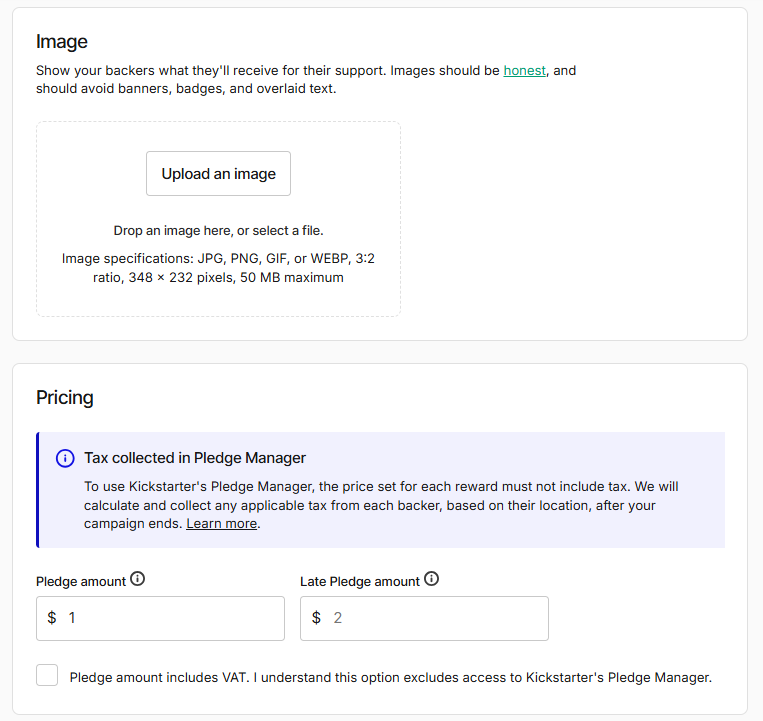
Task: Click the Pricing section heading
Action: pyautogui.click(x=65, y=397)
